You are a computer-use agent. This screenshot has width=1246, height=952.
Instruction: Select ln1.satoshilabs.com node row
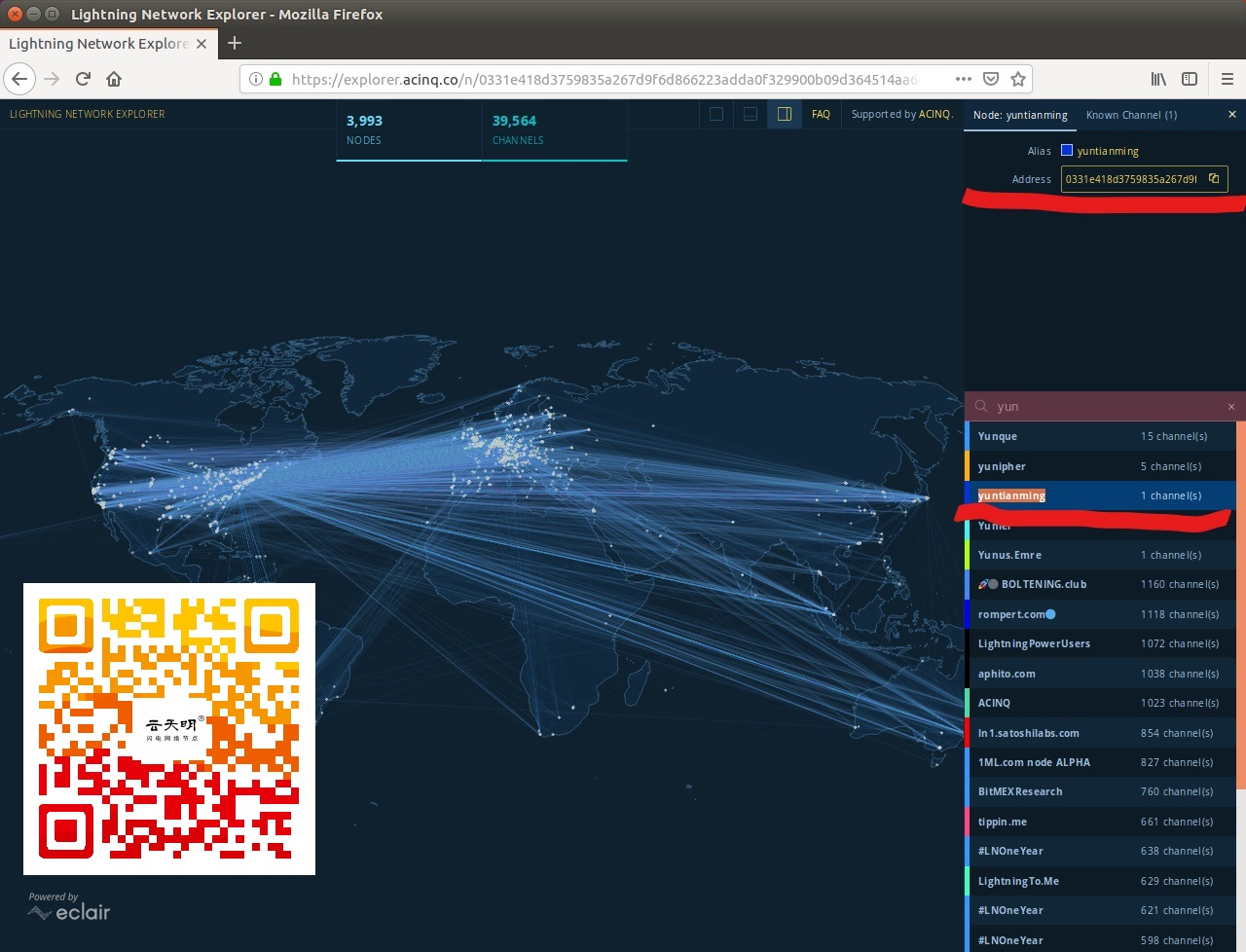[x=1100, y=733]
